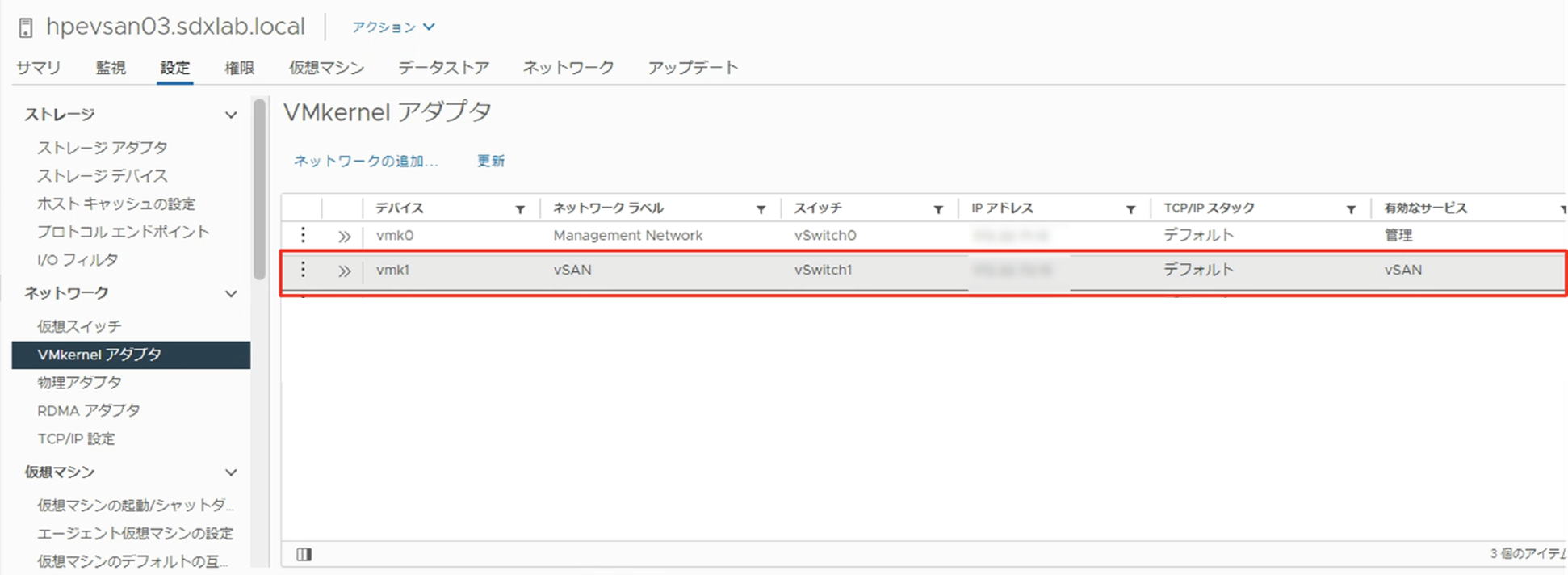Filter the デバイス column

pyautogui.click(x=521, y=209)
